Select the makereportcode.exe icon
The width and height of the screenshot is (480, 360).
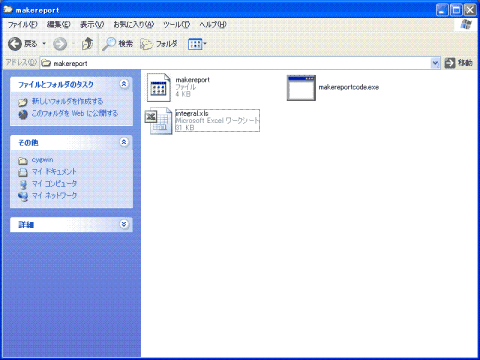click(x=301, y=88)
